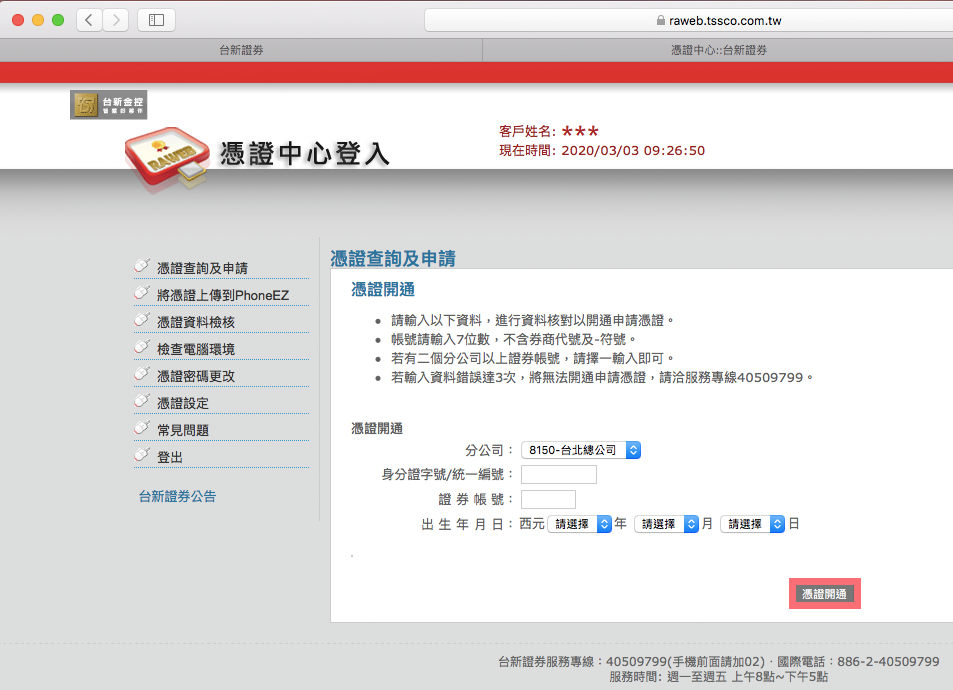Image resolution: width=953 pixels, height=690 pixels.
Task: Open 將憑證上傳到PhoneEZ in the sidebar
Action: [222, 295]
